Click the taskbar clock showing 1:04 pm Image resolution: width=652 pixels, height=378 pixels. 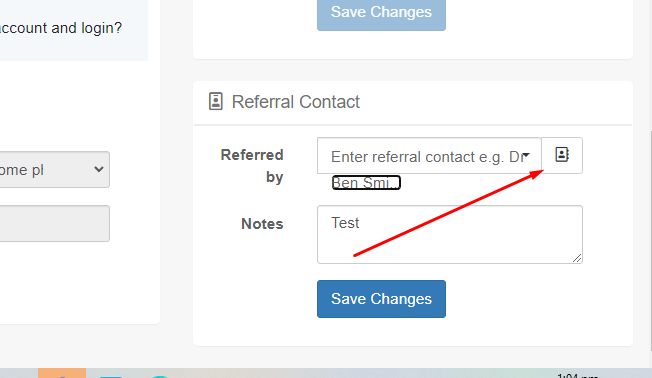(x=577, y=376)
